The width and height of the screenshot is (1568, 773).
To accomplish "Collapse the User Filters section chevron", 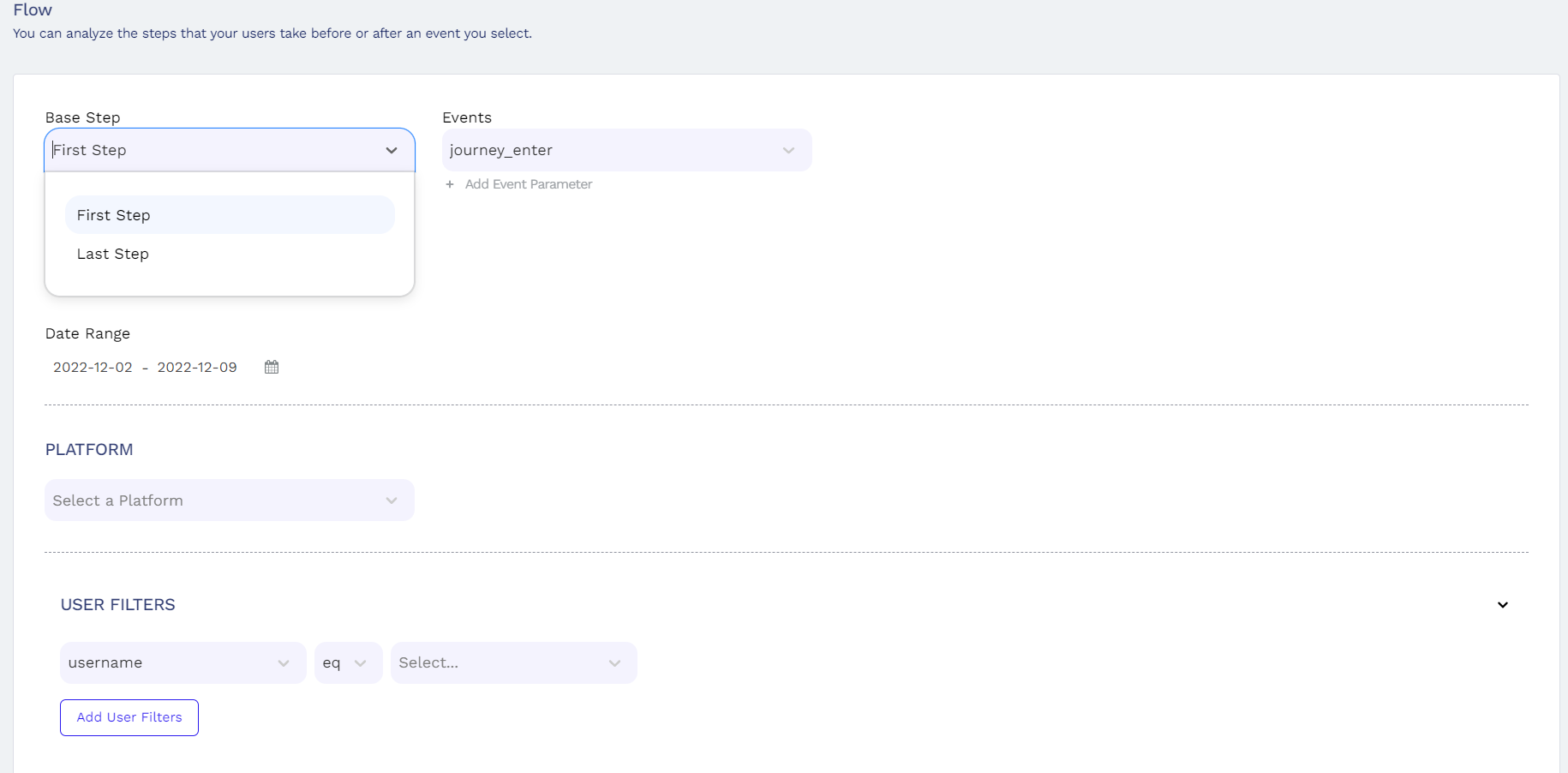I will pyautogui.click(x=1502, y=605).
